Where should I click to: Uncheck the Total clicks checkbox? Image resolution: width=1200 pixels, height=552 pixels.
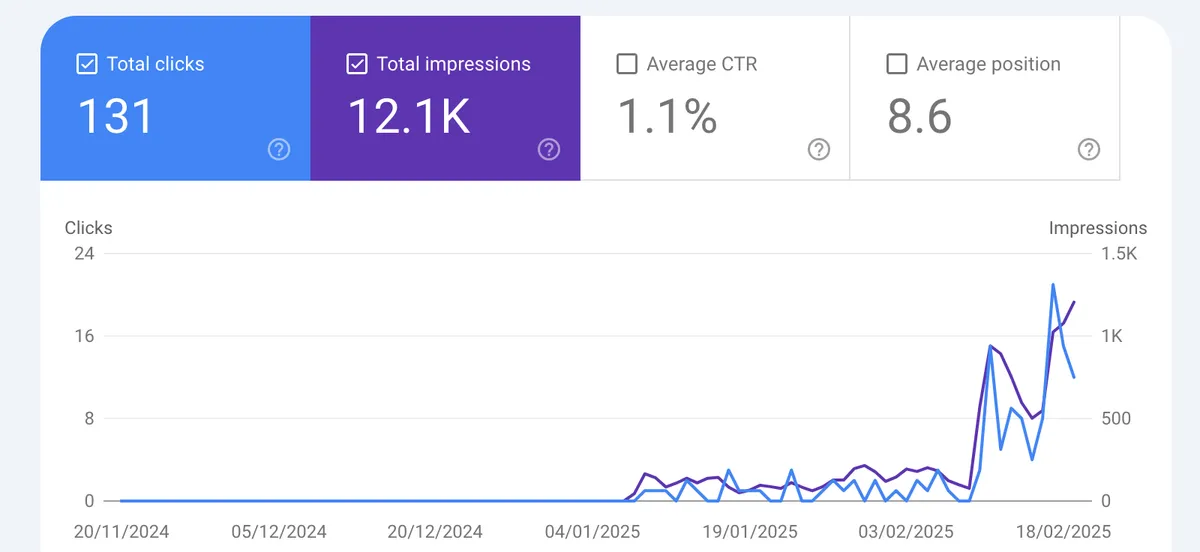point(87,64)
